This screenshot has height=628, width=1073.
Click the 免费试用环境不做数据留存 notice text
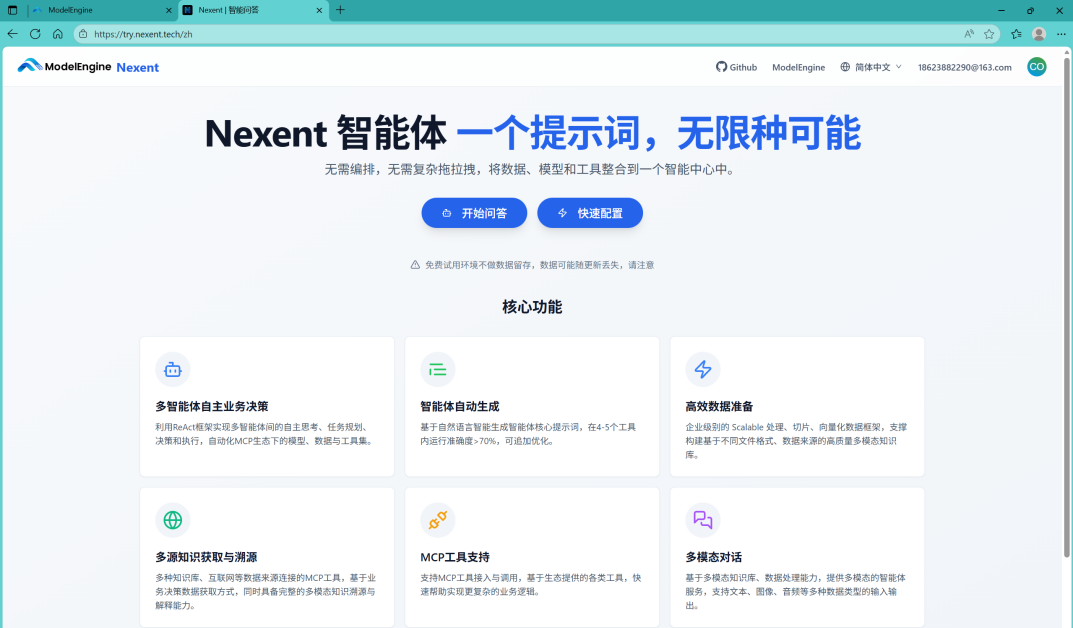point(539,265)
